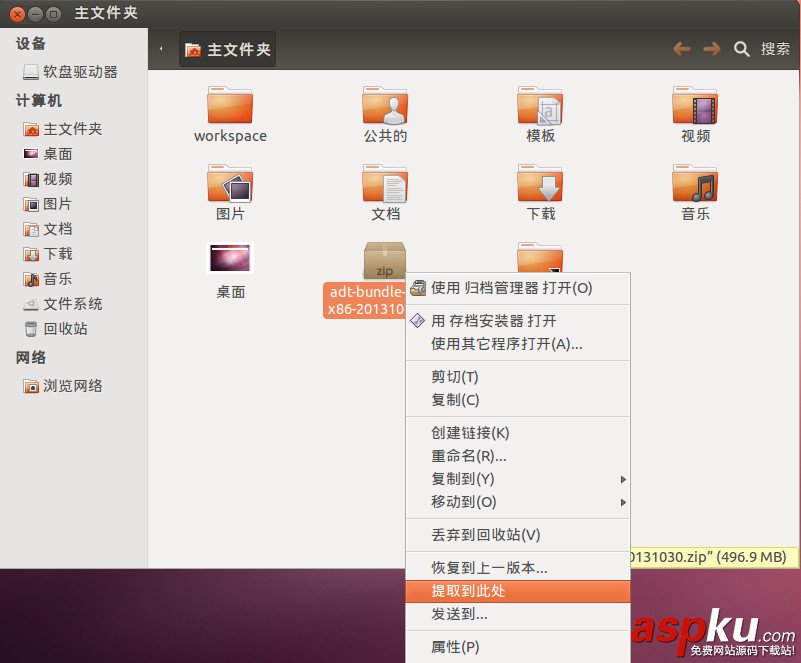801x663 pixels.
Task: Choose 使用其它程序打开(A)...
Action: (517, 344)
